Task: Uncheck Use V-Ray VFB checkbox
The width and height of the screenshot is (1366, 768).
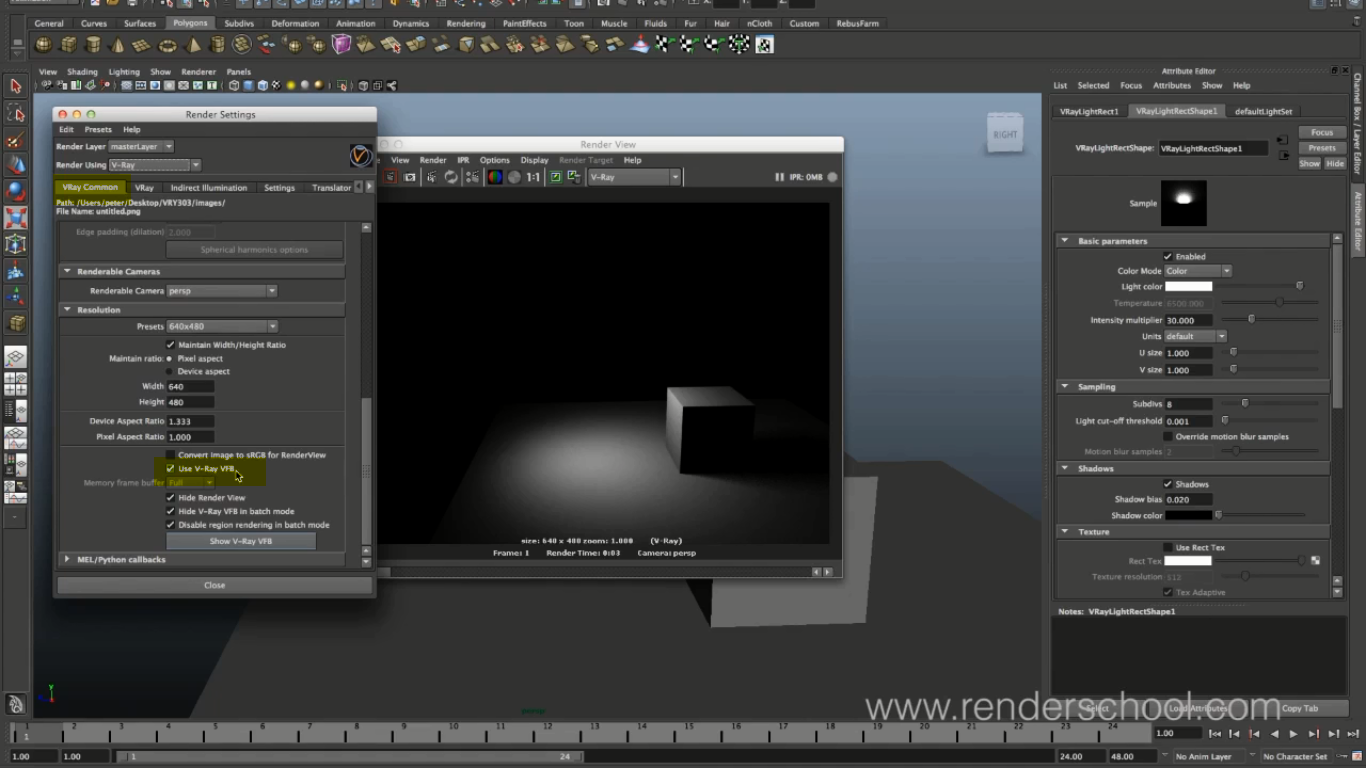Action: coord(170,468)
